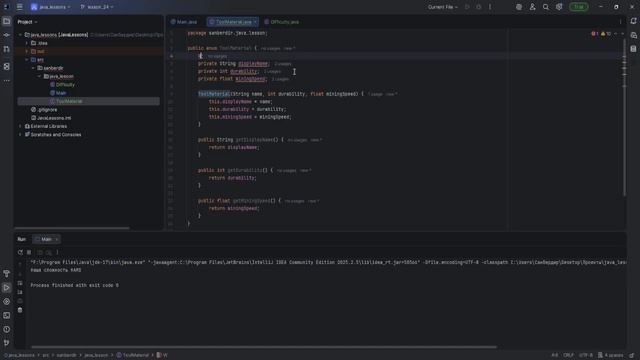The image size is (640, 360).
Task: Open the java_lessons project dropdown
Action: tap(51, 7)
